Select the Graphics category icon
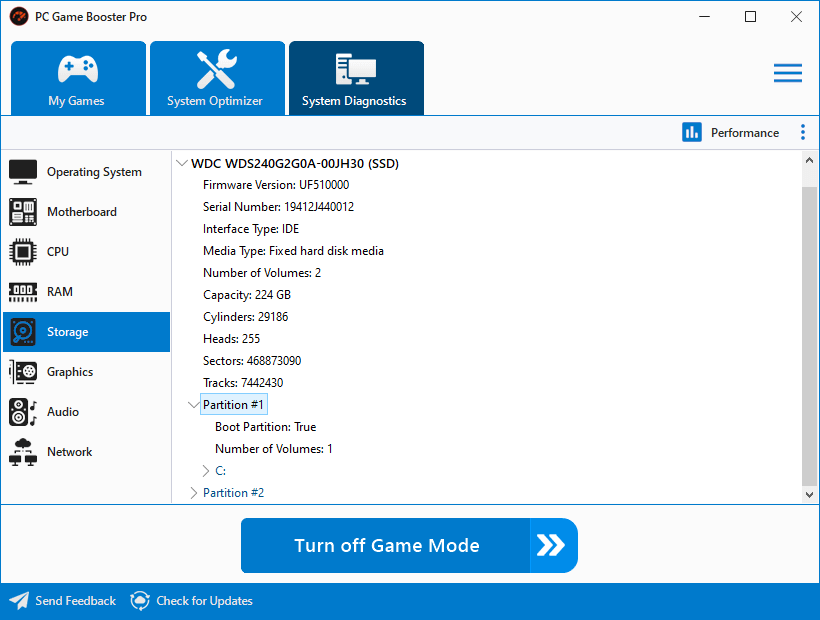 (24, 371)
